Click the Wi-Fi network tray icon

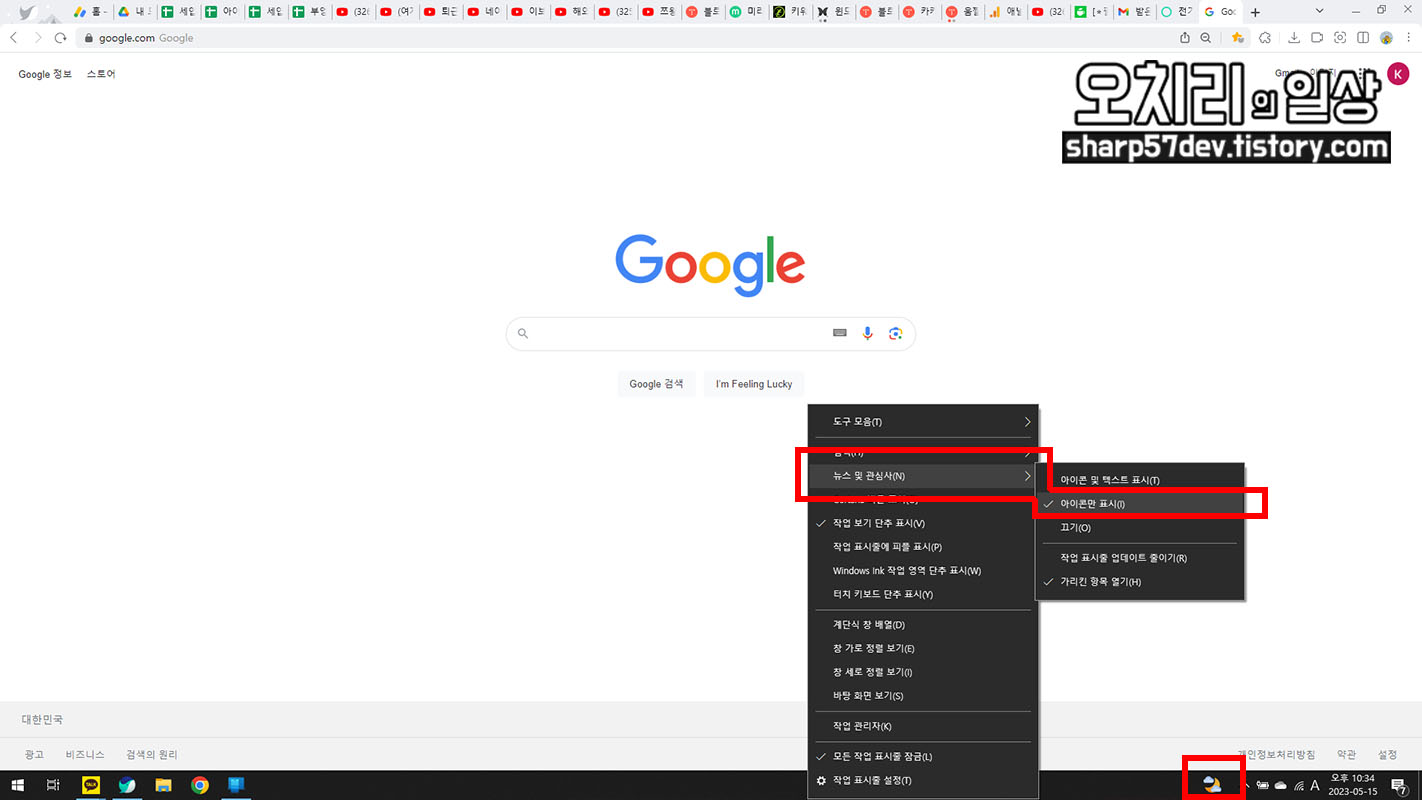(1298, 786)
